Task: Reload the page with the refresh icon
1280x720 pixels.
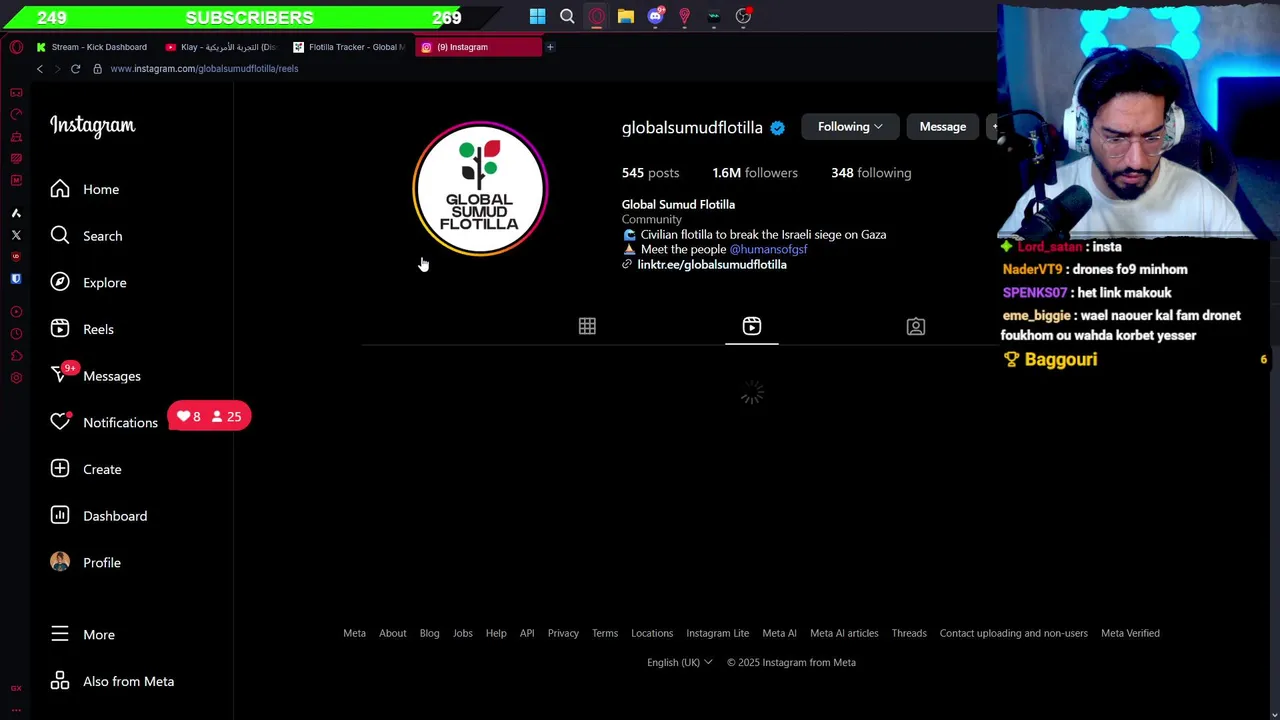Action: (75, 69)
